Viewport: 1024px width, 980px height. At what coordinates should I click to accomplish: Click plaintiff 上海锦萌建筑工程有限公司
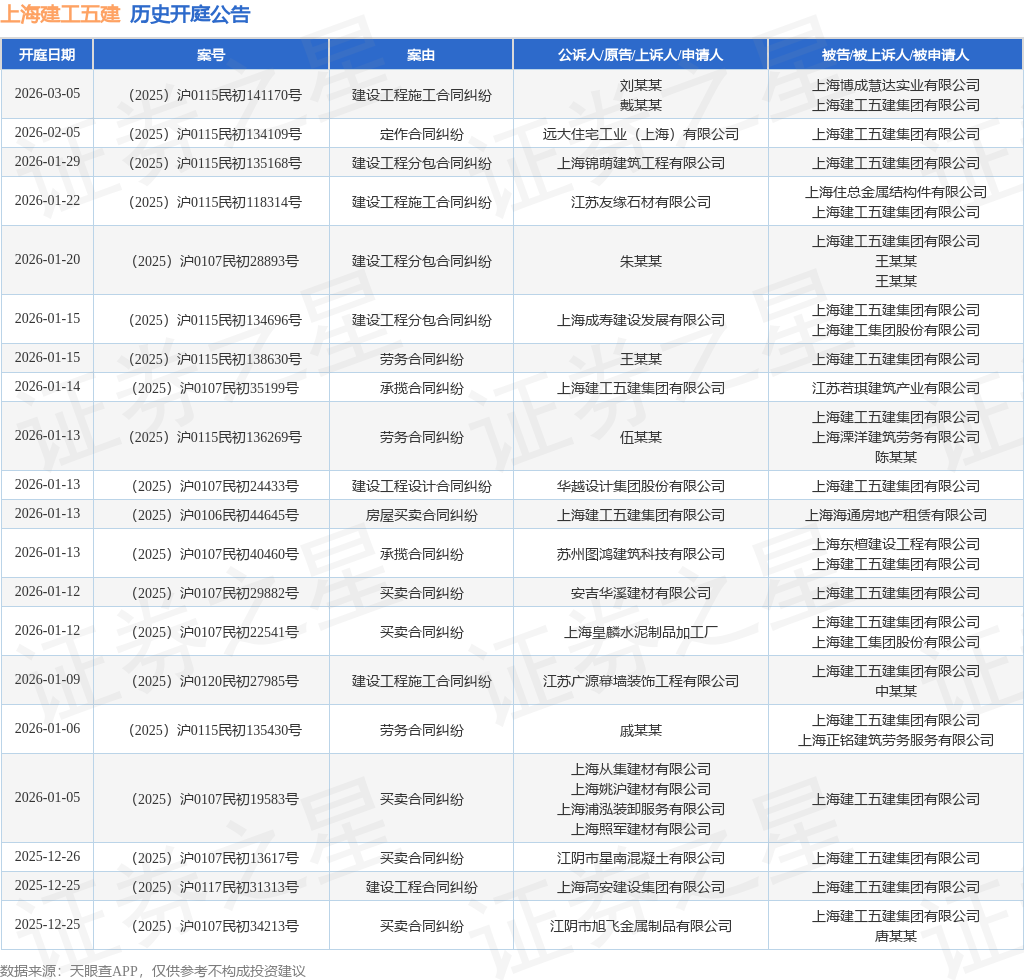(x=641, y=163)
